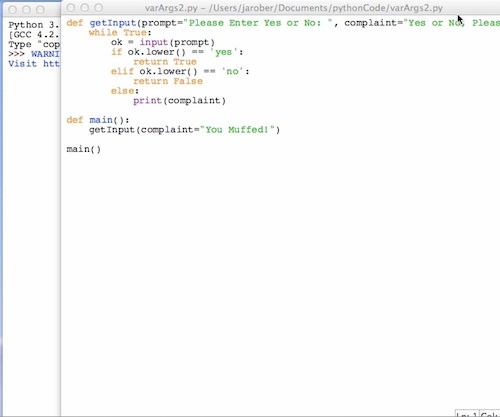Close the varArgs2.py editor window
The height and width of the screenshot is (417, 500).
point(71,7)
